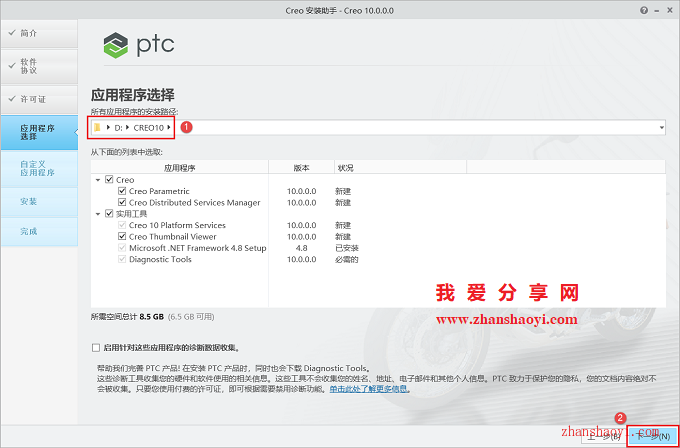This screenshot has width=680, height=448.
Task: Click 已安装 status text
Action: 347,248
